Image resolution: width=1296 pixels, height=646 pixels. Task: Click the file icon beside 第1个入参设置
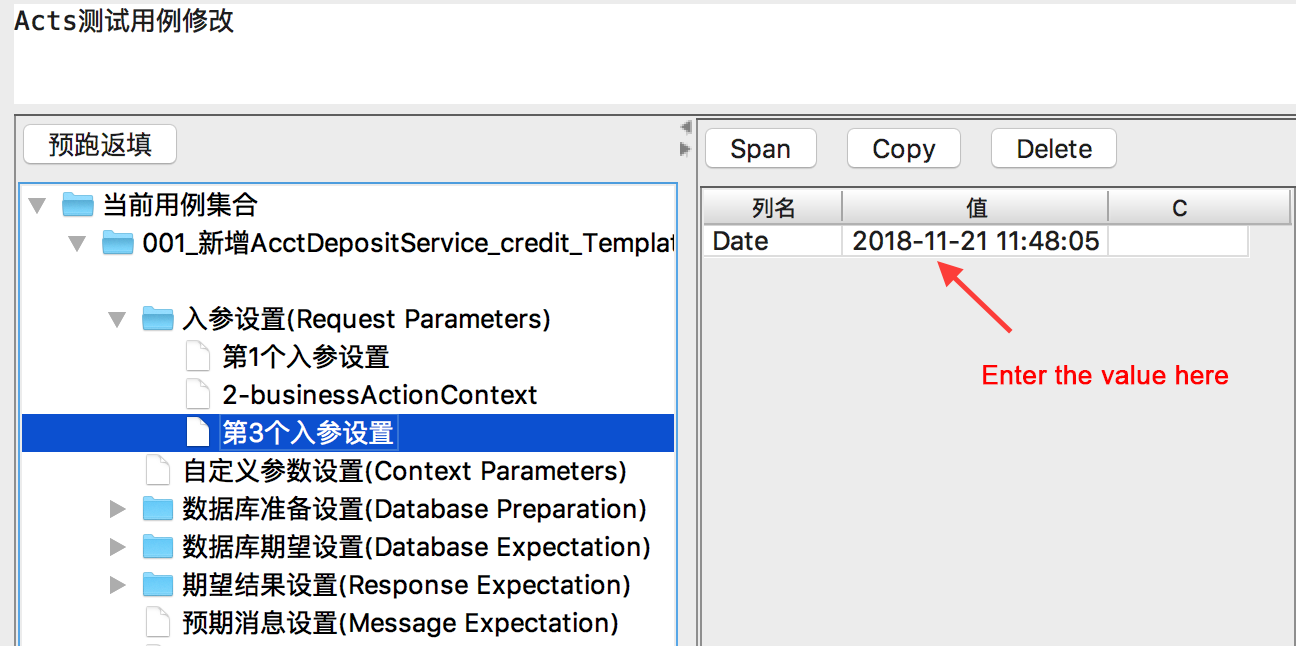[198, 357]
